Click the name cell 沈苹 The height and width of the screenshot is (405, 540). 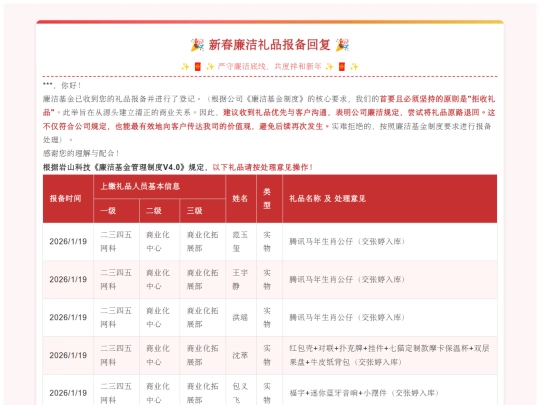coord(240,355)
